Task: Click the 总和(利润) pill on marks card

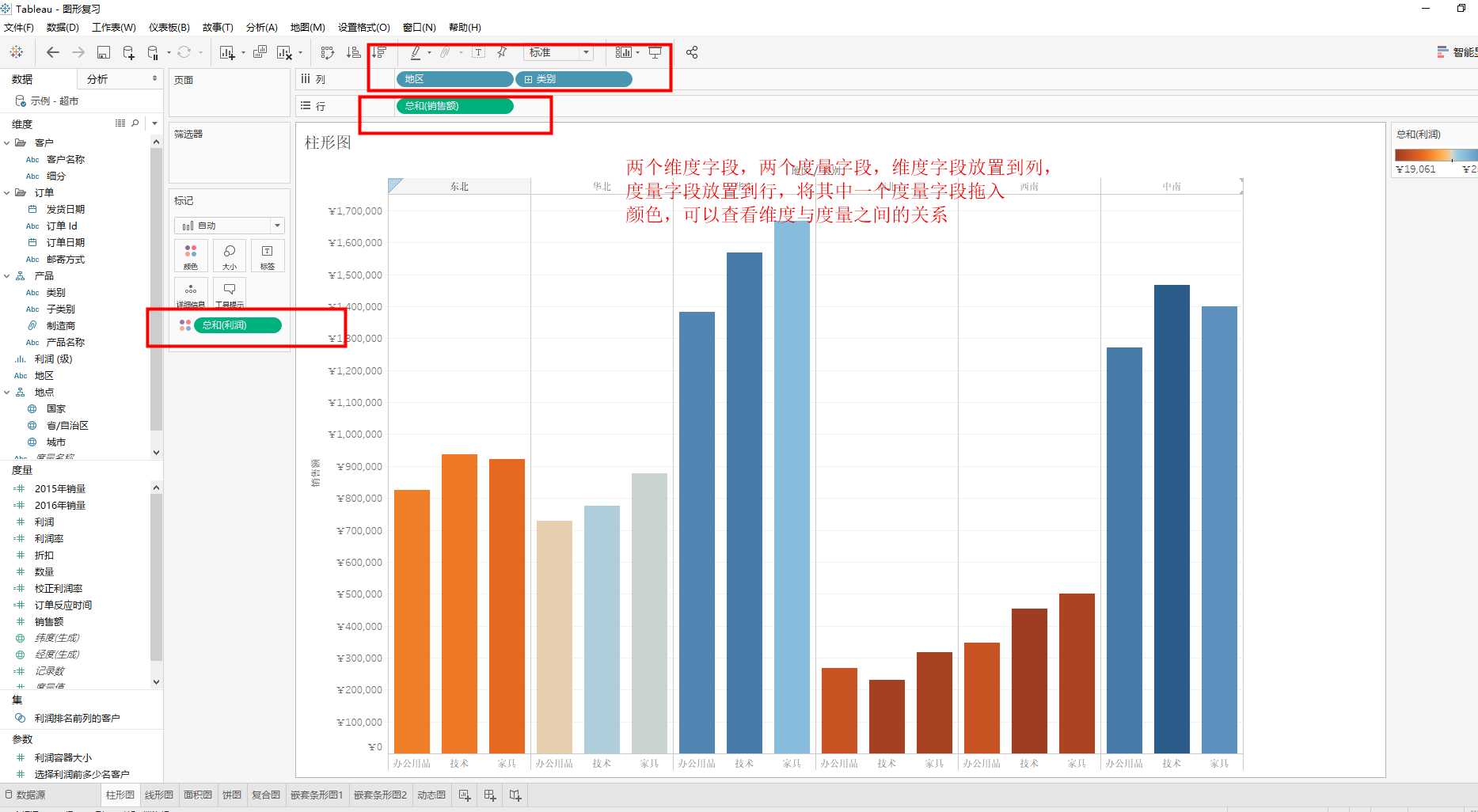Action: coord(237,325)
